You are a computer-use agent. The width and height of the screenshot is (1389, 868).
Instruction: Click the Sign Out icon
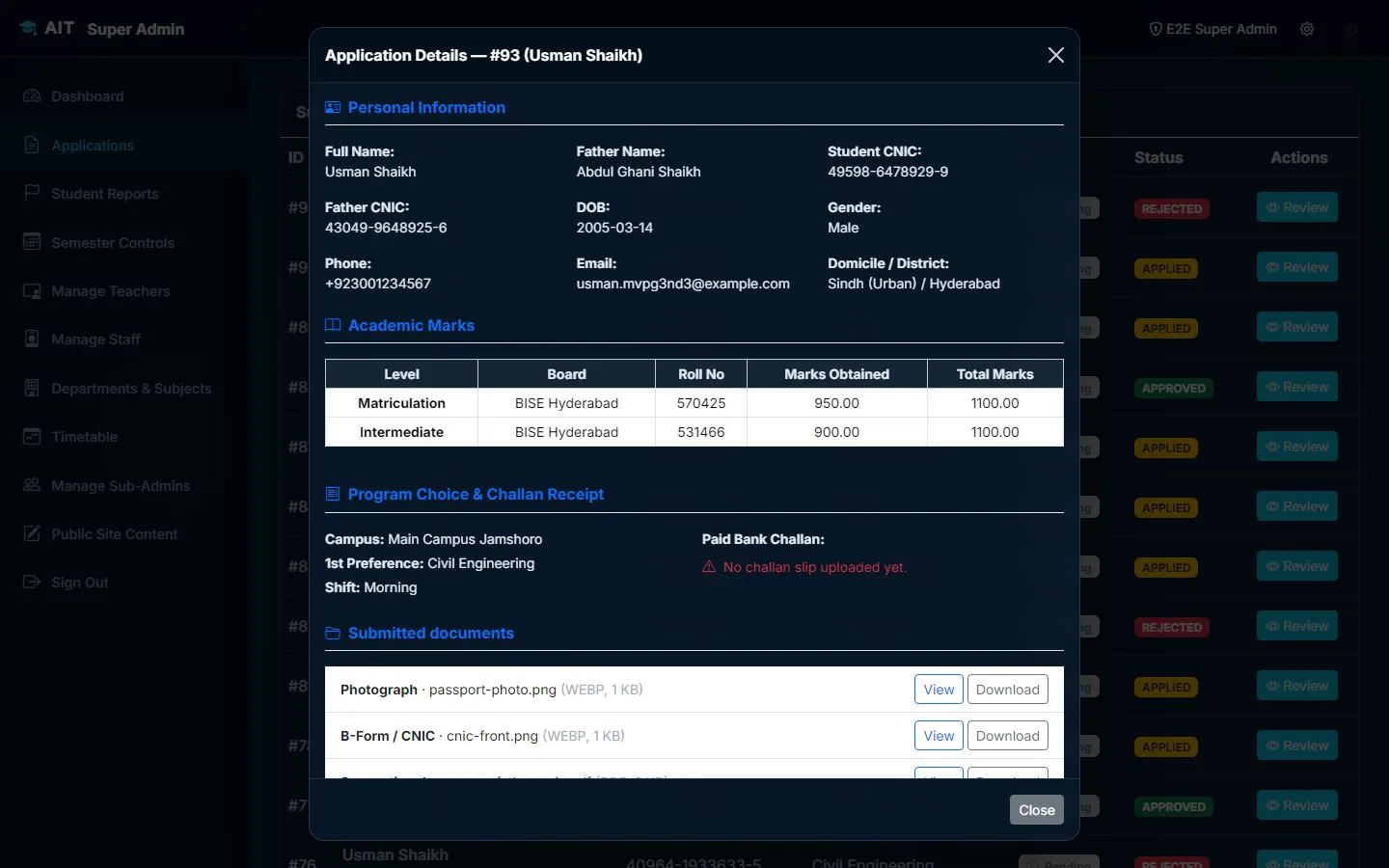(32, 582)
